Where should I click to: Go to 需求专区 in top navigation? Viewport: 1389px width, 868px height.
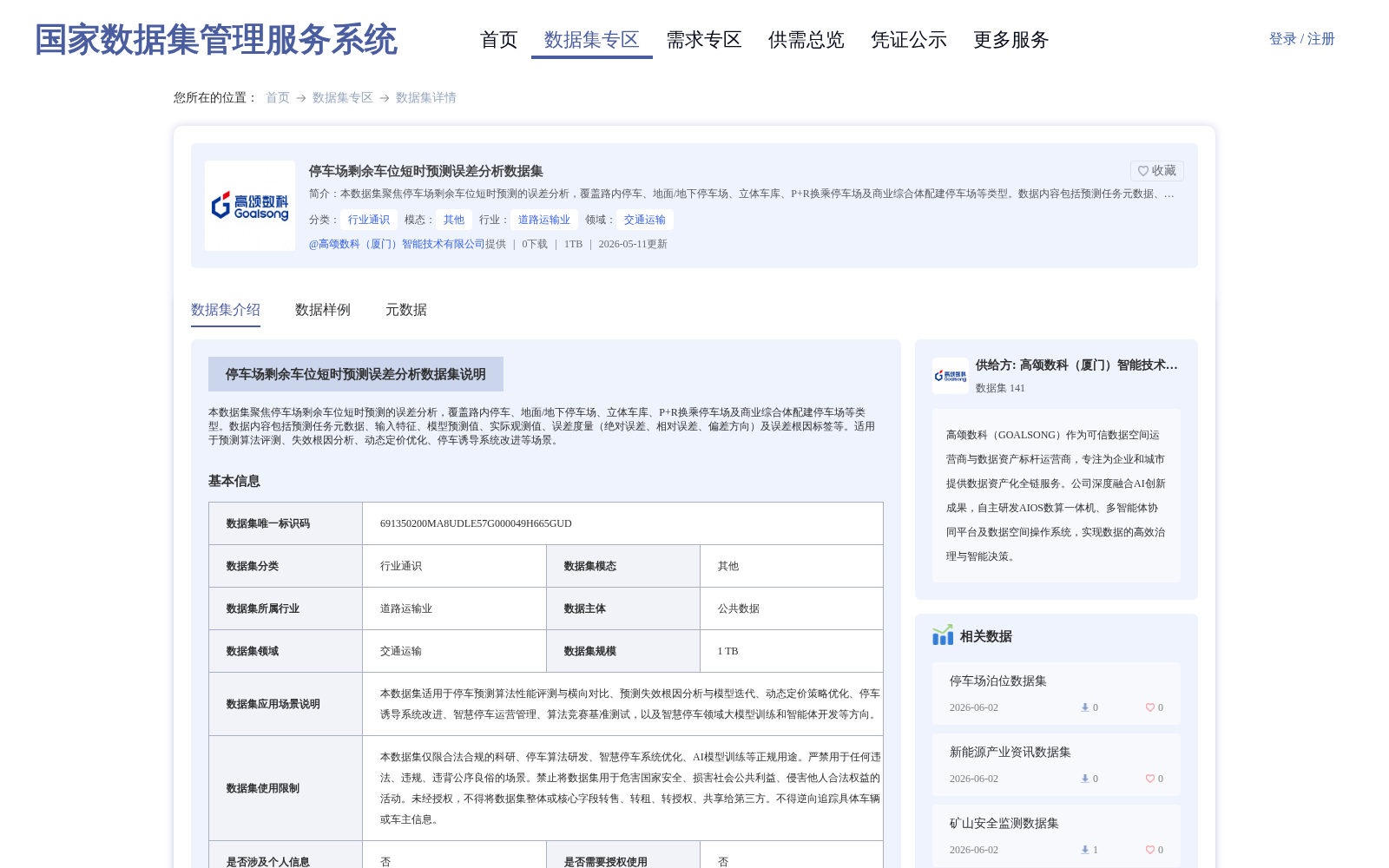(704, 40)
